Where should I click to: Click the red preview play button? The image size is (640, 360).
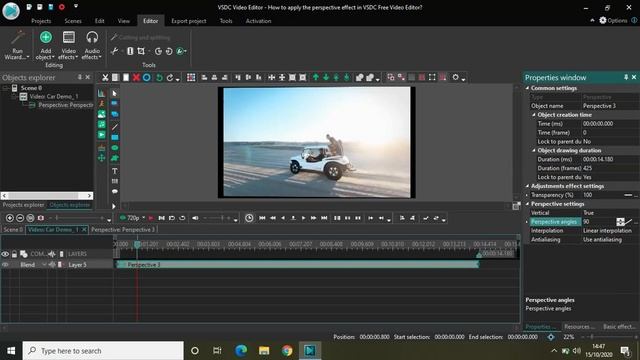[x=151, y=218]
